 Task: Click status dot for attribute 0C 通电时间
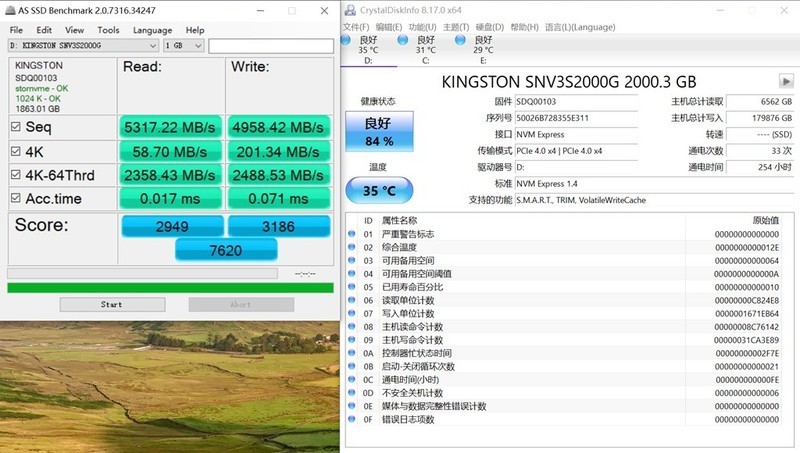coord(352,380)
